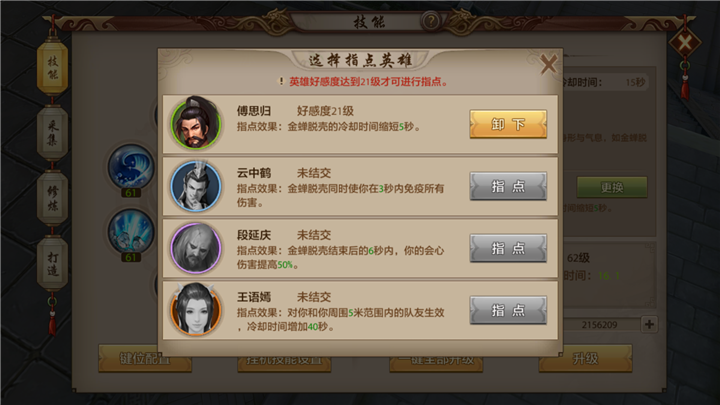Click 指点 for 段延庆
The width and height of the screenshot is (720, 405).
pos(508,248)
